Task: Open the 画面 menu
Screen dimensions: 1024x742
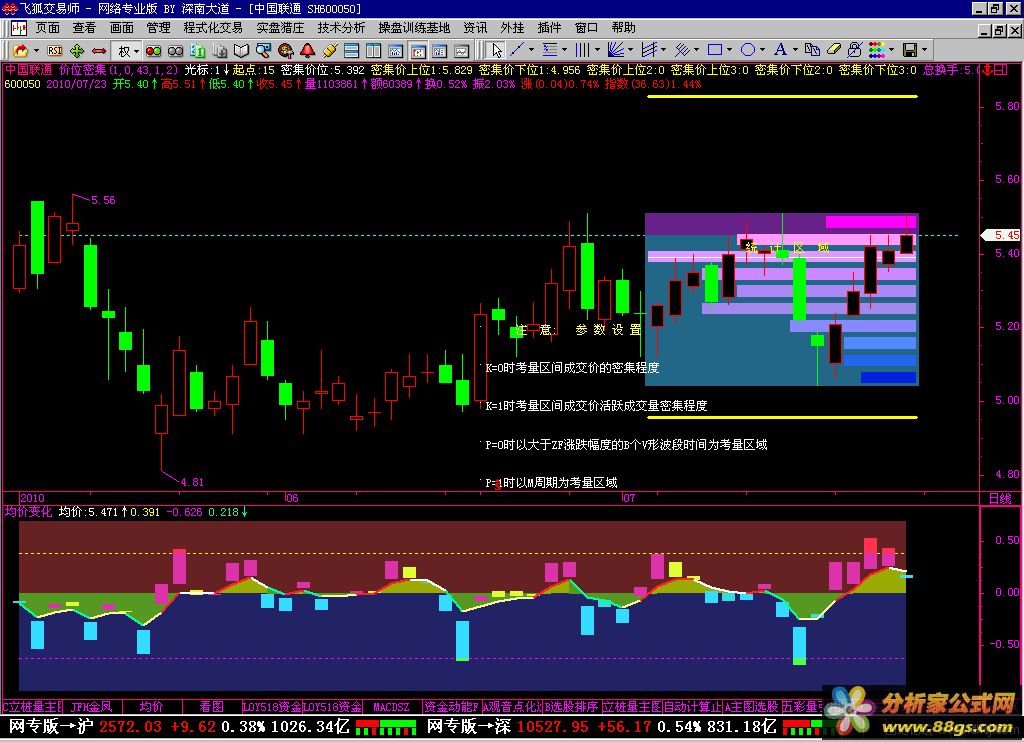Action: pyautogui.click(x=121, y=28)
